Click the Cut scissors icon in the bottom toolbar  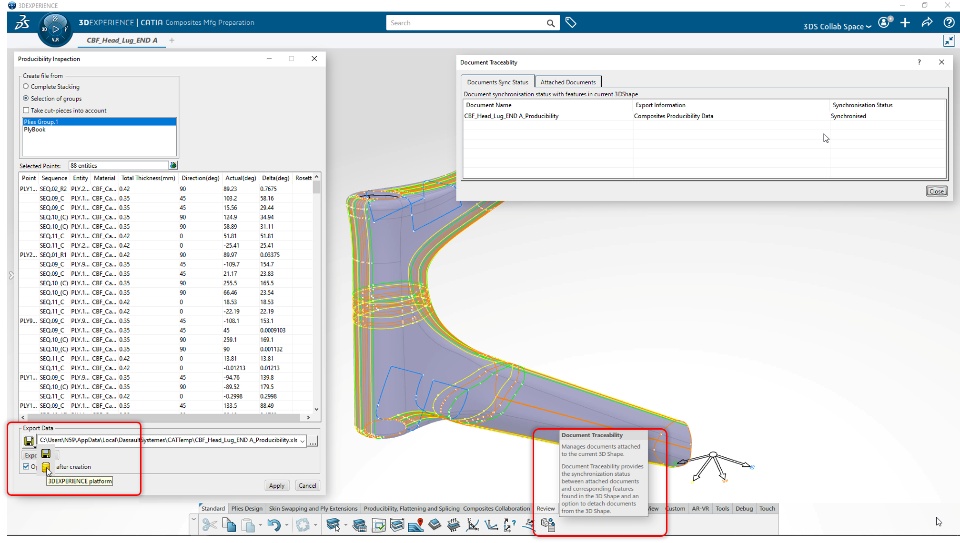tap(209, 525)
